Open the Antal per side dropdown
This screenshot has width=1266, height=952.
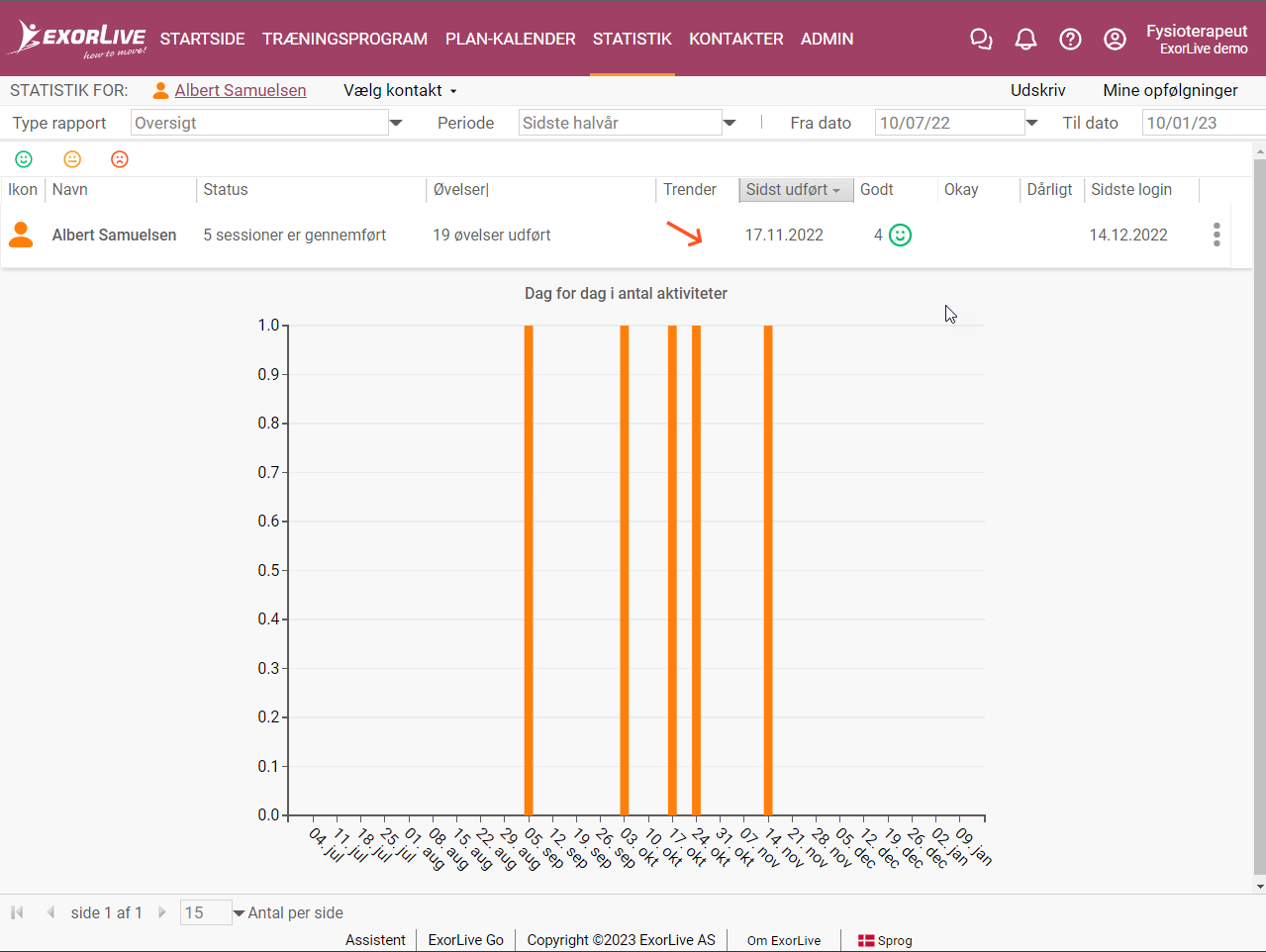click(239, 912)
